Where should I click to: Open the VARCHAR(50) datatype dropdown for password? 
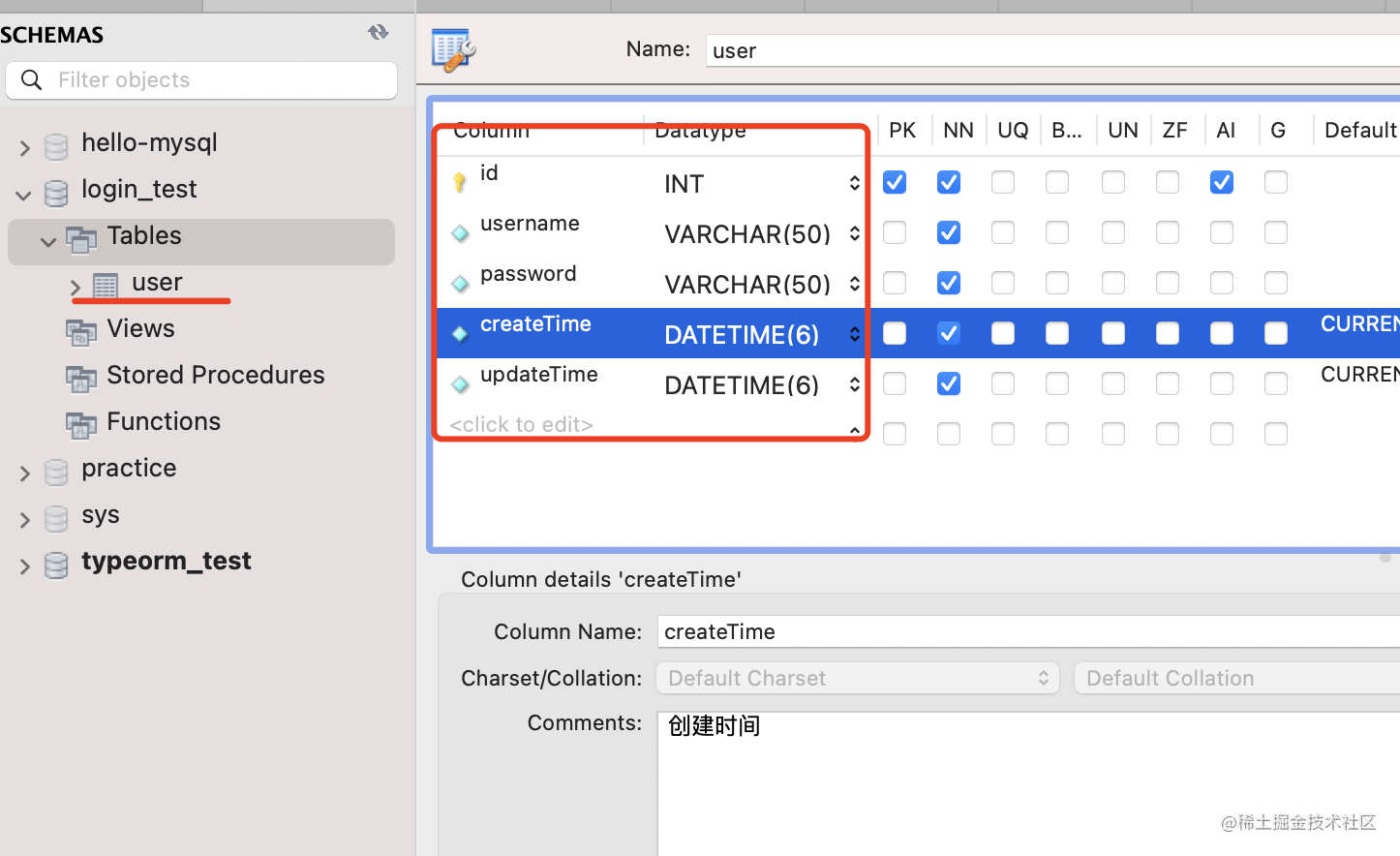tap(855, 284)
